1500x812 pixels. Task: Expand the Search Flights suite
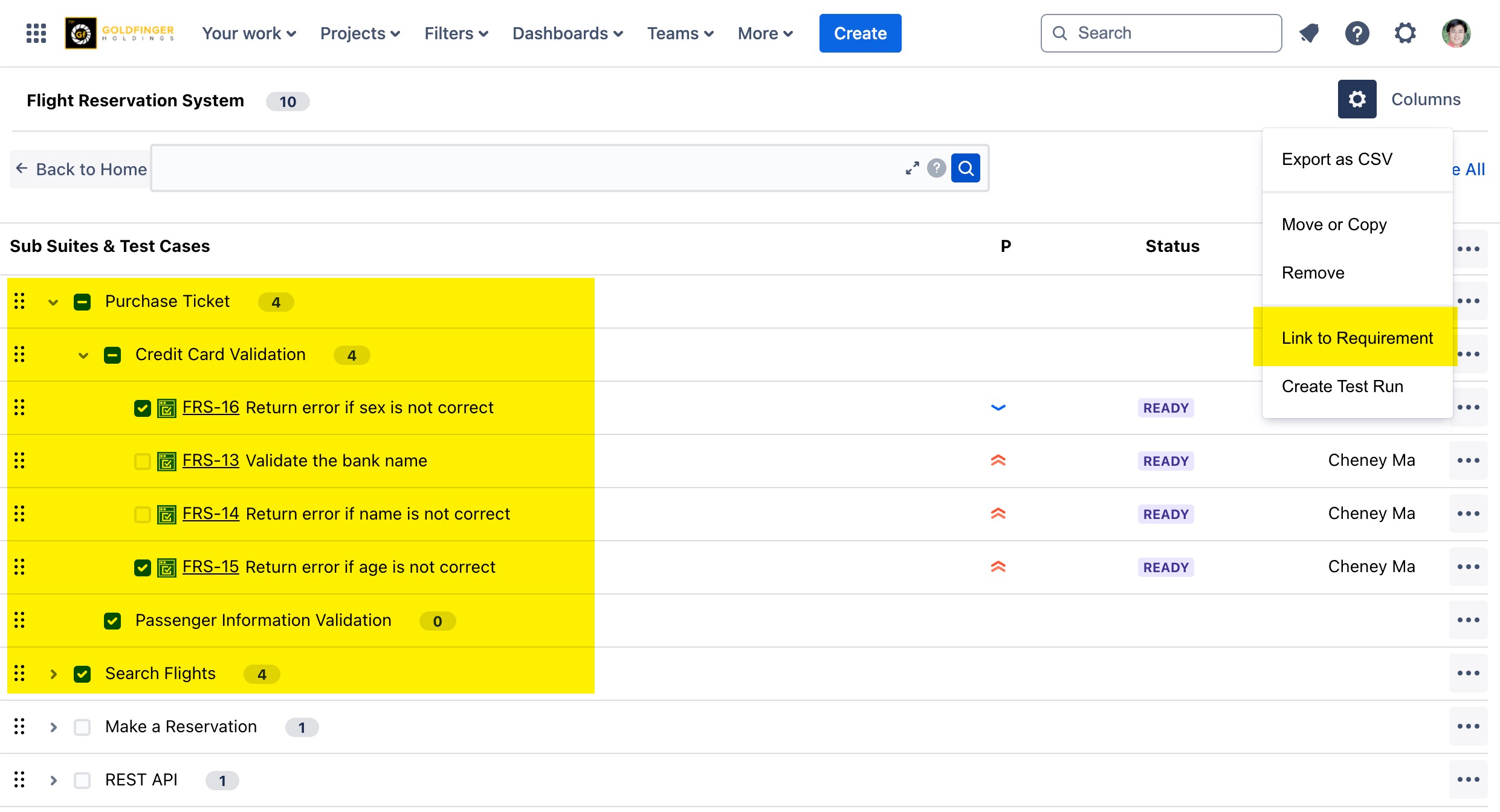(53, 674)
